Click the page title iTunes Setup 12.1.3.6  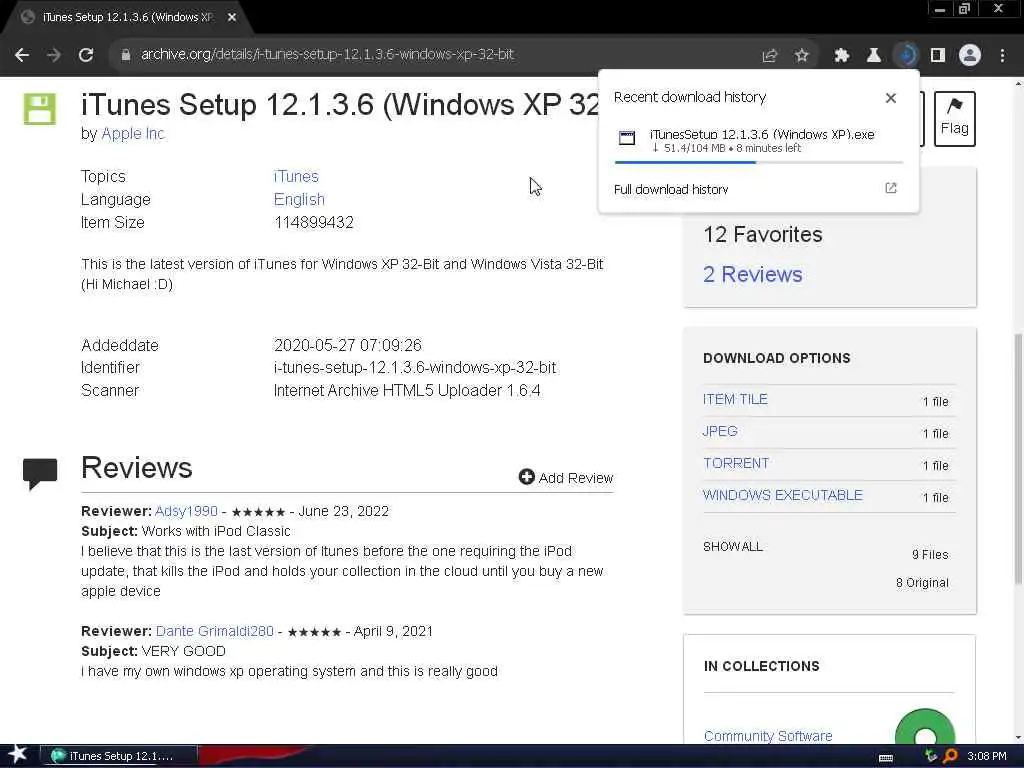click(x=340, y=104)
